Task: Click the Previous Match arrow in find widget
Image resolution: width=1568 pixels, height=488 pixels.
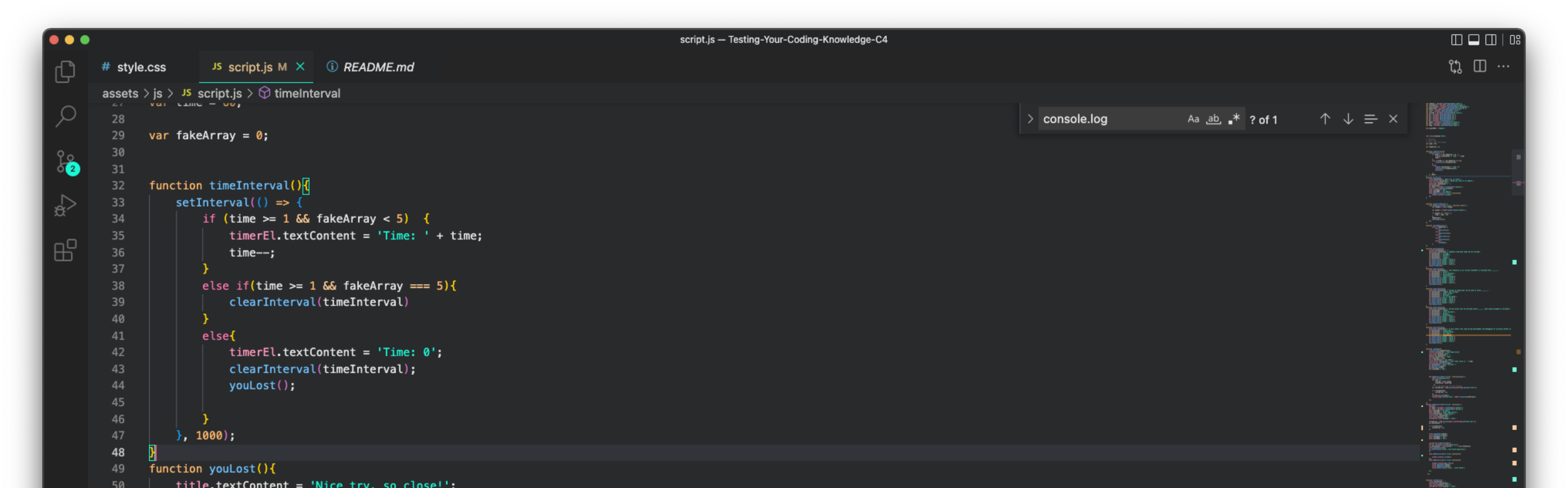Action: [x=1325, y=119]
